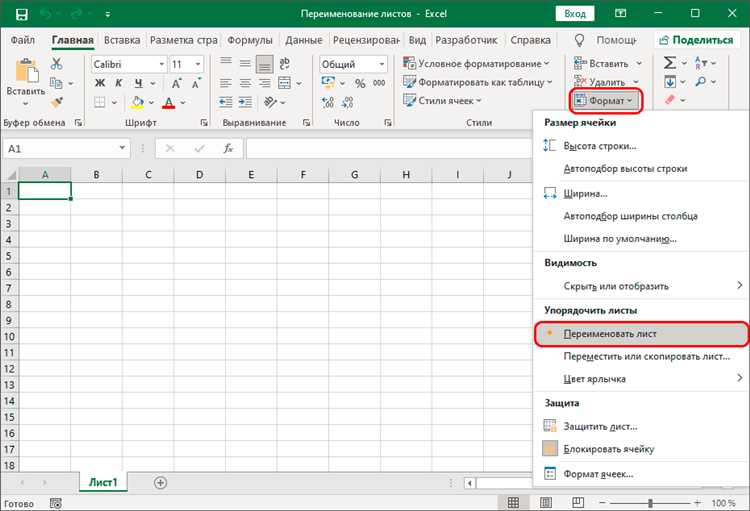Apply the fill color bucket
Image resolution: width=750 pixels, height=511 pixels.
(x=137, y=102)
